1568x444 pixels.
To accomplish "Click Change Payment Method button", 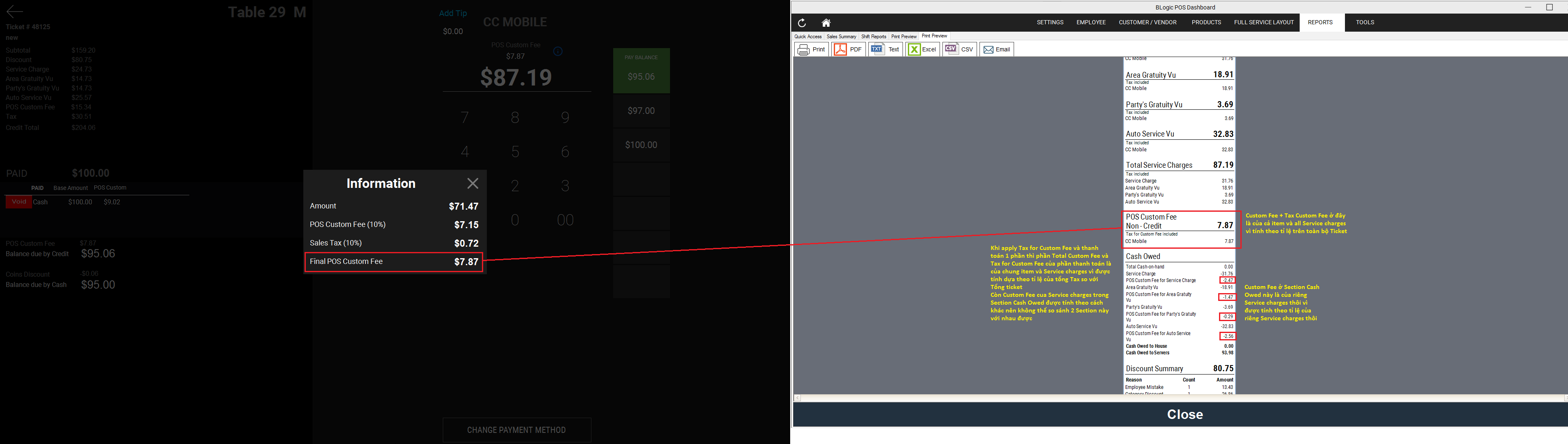I will pos(516,430).
